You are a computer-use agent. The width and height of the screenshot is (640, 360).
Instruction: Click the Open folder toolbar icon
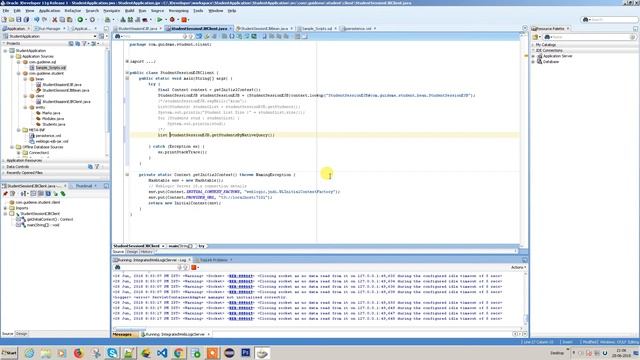pyautogui.click(x=11, y=20)
